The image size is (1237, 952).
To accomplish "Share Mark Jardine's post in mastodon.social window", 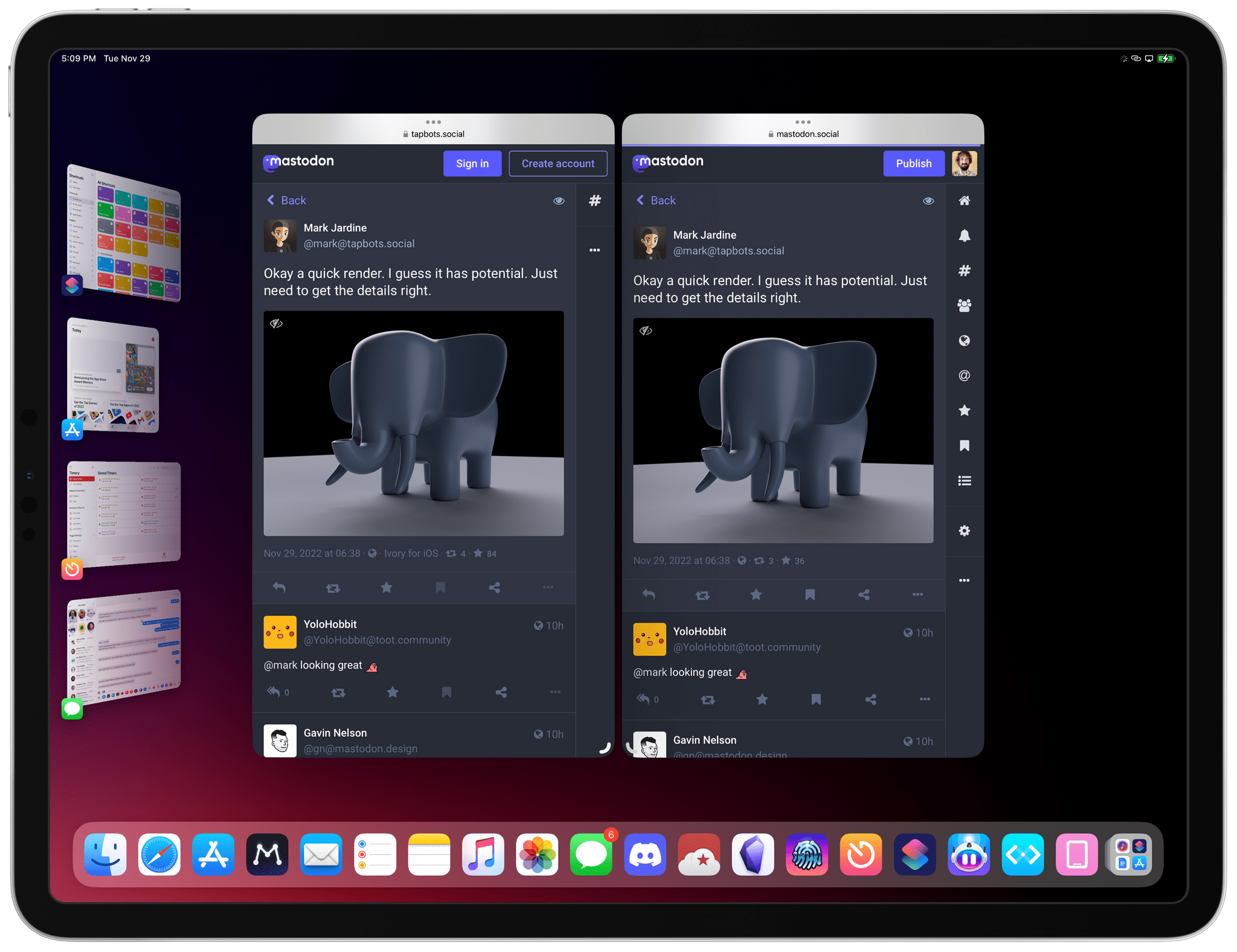I will pos(864,594).
